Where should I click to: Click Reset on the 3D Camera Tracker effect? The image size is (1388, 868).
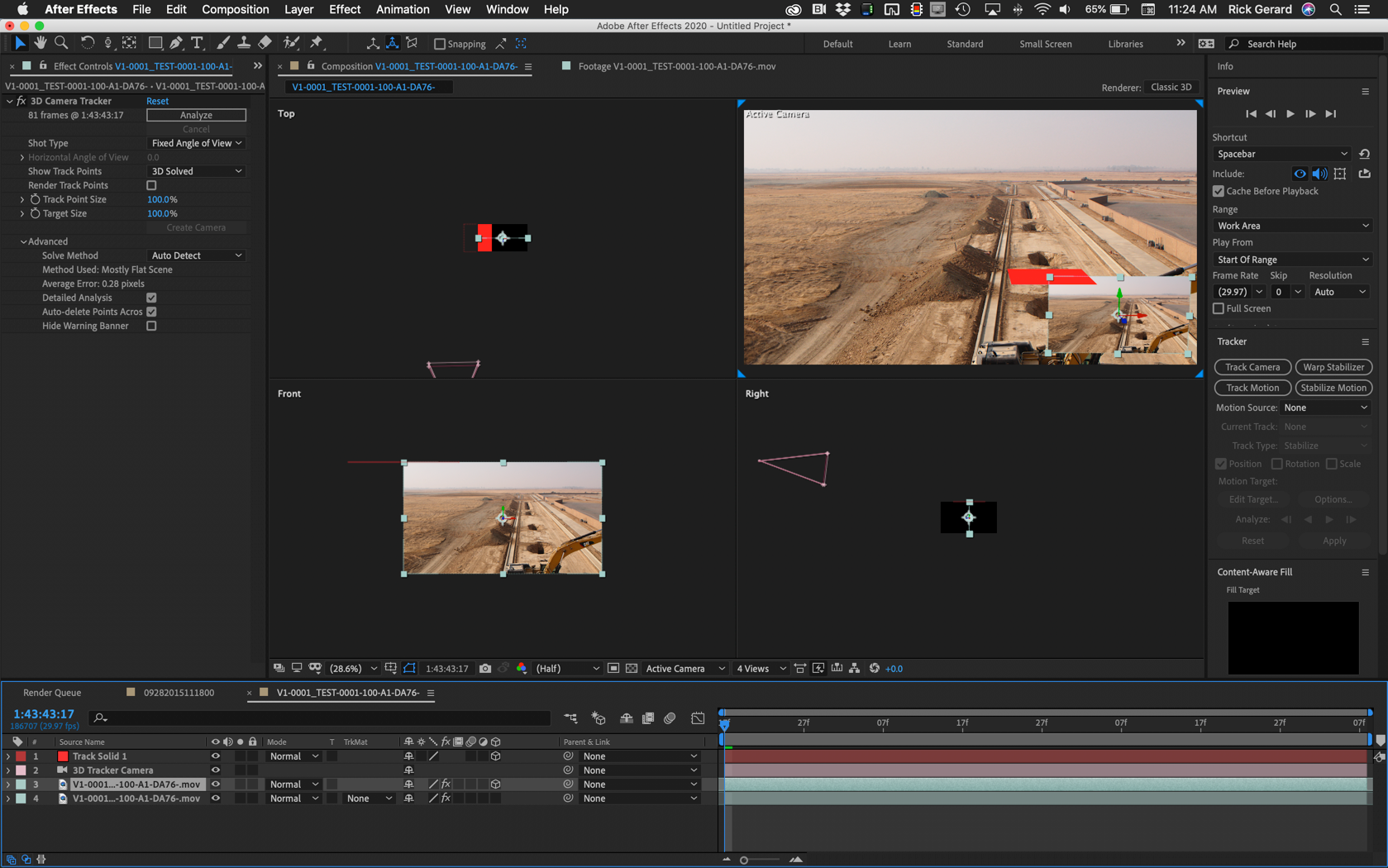tap(157, 100)
